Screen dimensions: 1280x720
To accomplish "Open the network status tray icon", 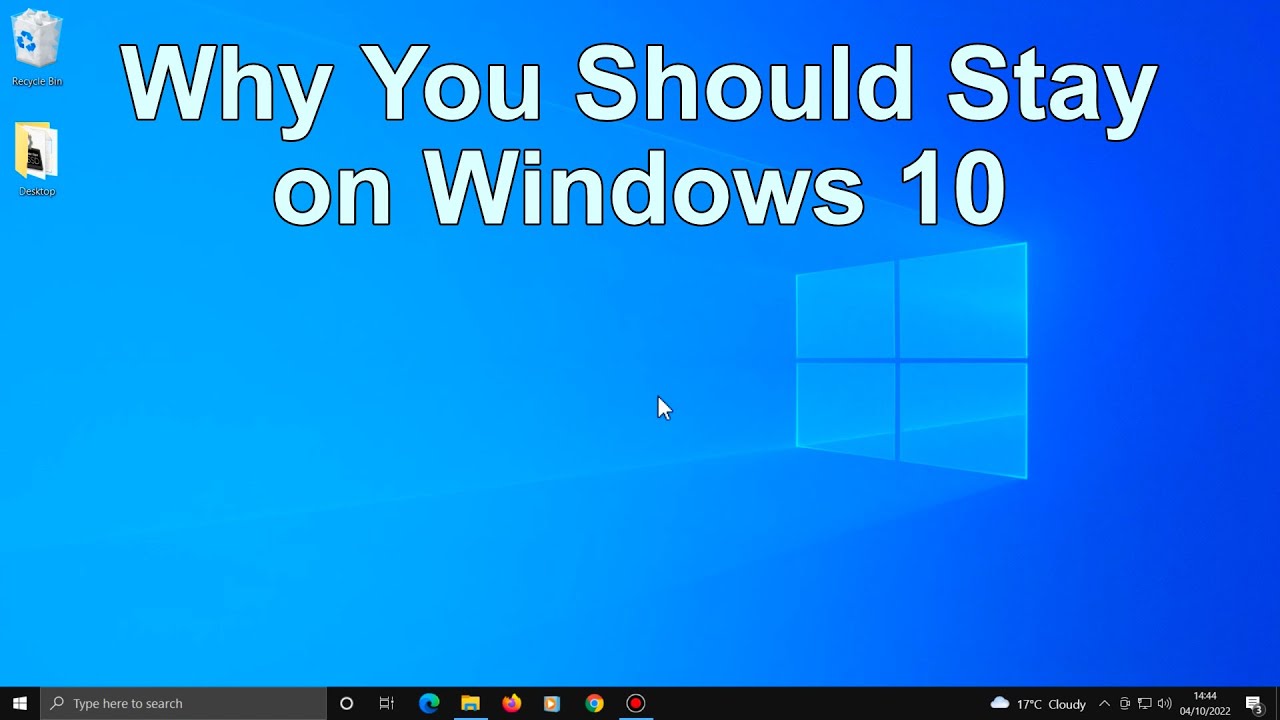I will (x=1145, y=703).
